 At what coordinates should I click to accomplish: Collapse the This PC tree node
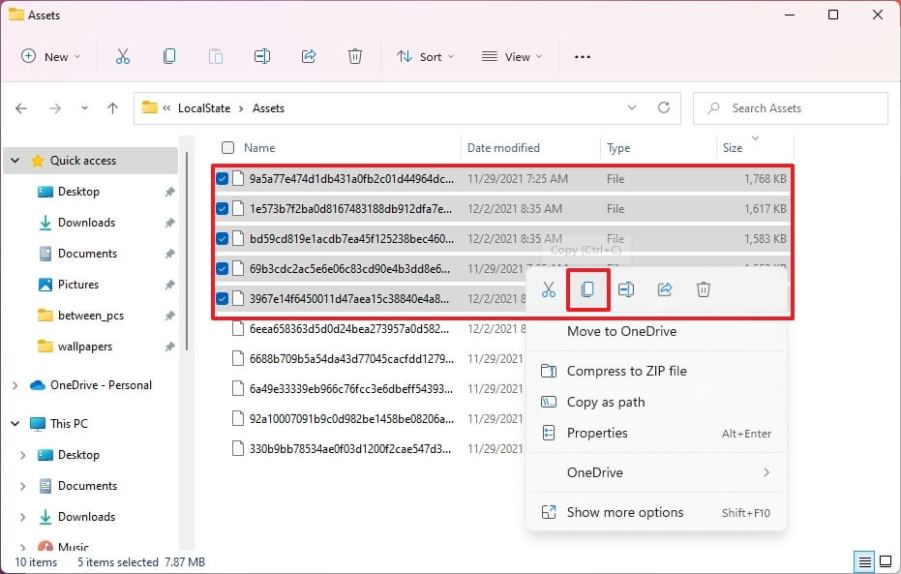pyautogui.click(x=16, y=424)
